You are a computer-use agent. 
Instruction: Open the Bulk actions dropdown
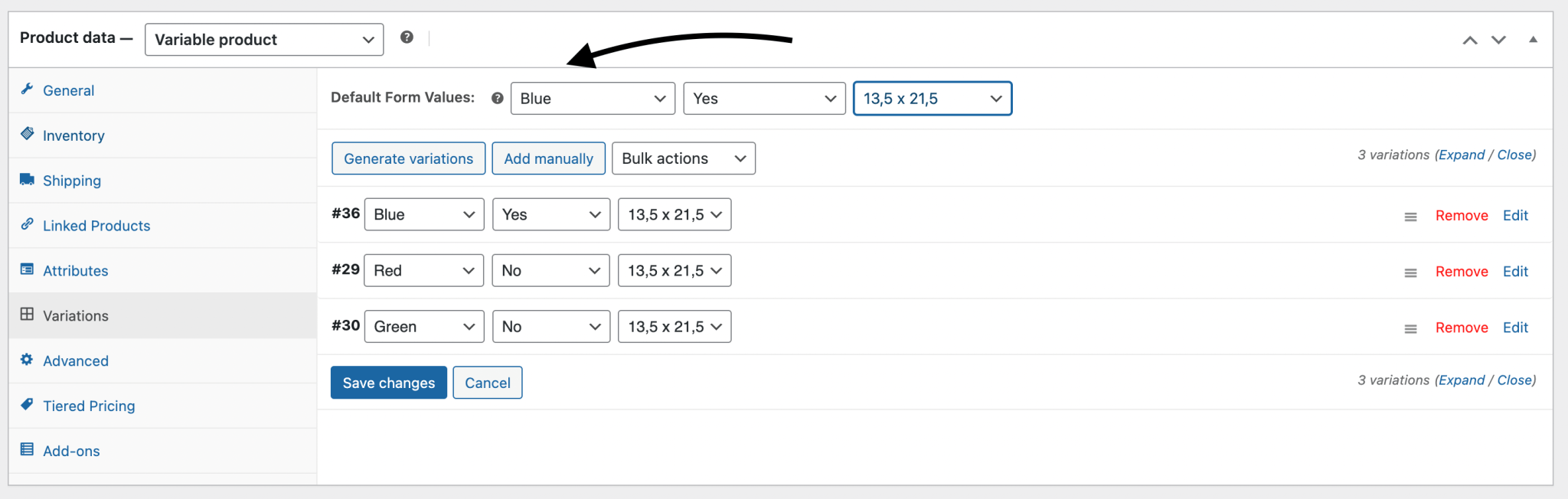coord(683,158)
